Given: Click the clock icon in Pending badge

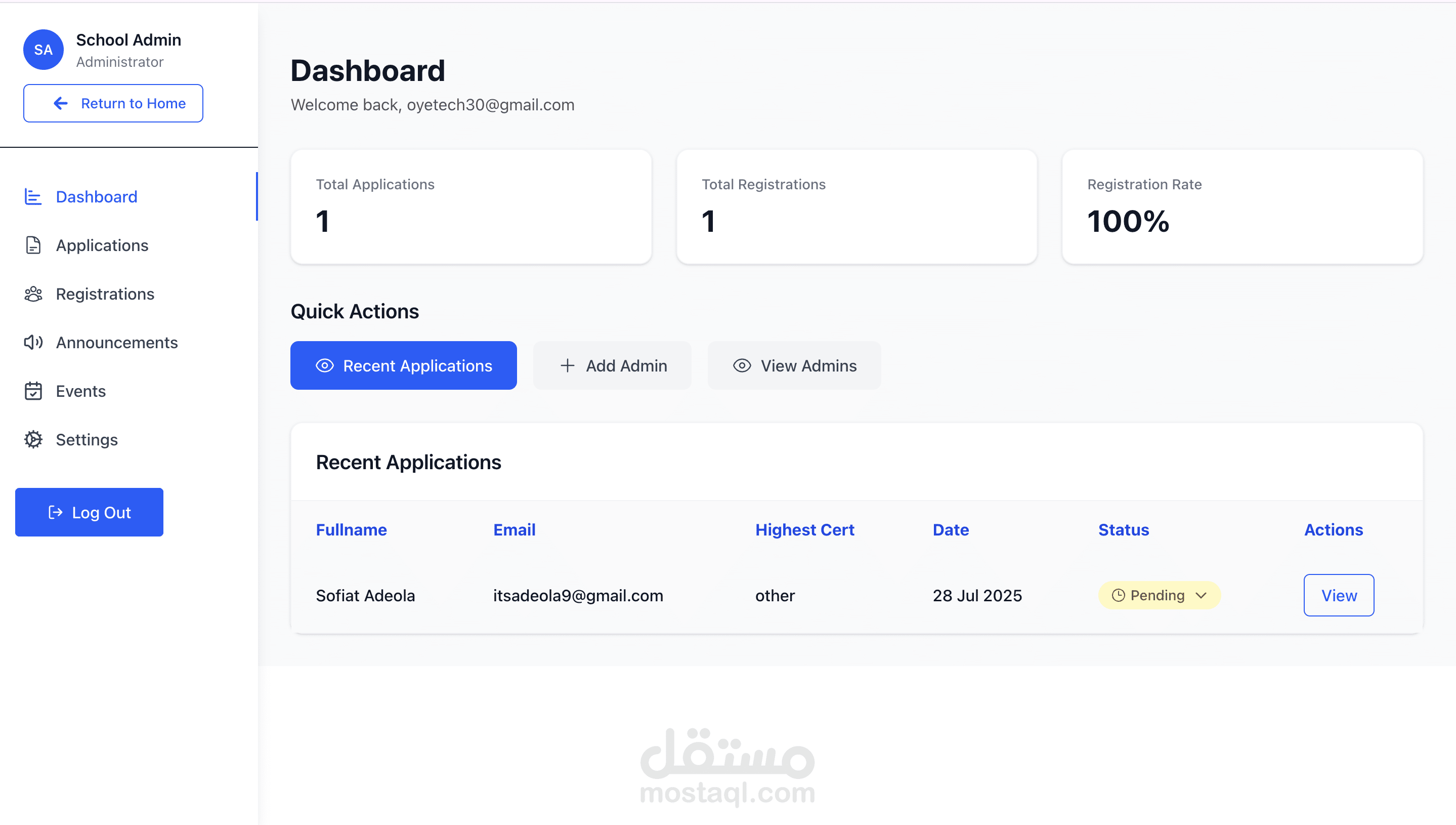Looking at the screenshot, I should tap(1118, 596).
